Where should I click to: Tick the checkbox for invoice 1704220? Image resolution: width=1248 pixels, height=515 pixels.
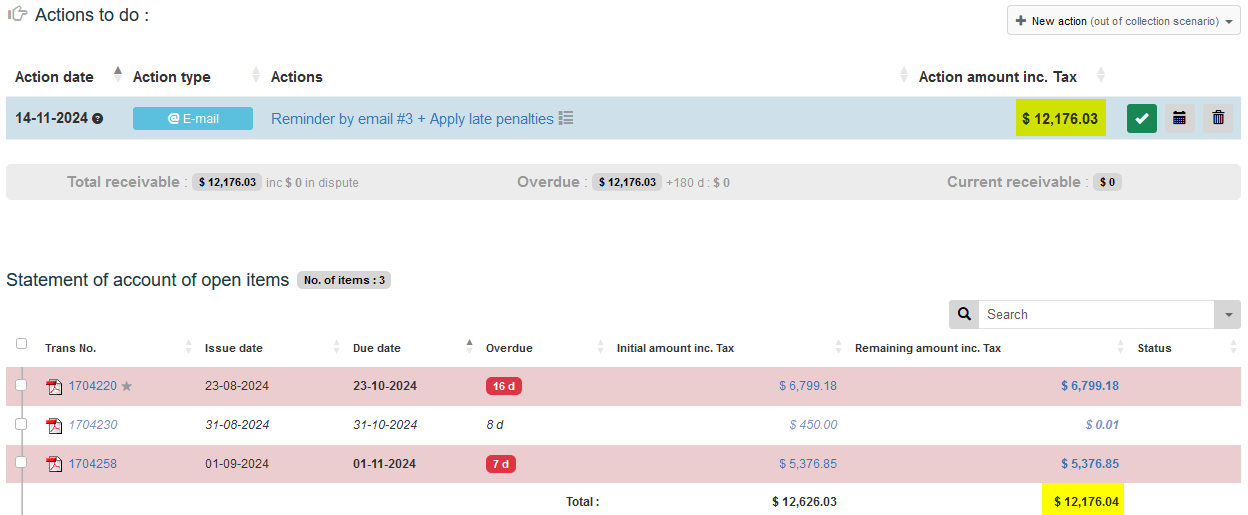click(x=21, y=385)
